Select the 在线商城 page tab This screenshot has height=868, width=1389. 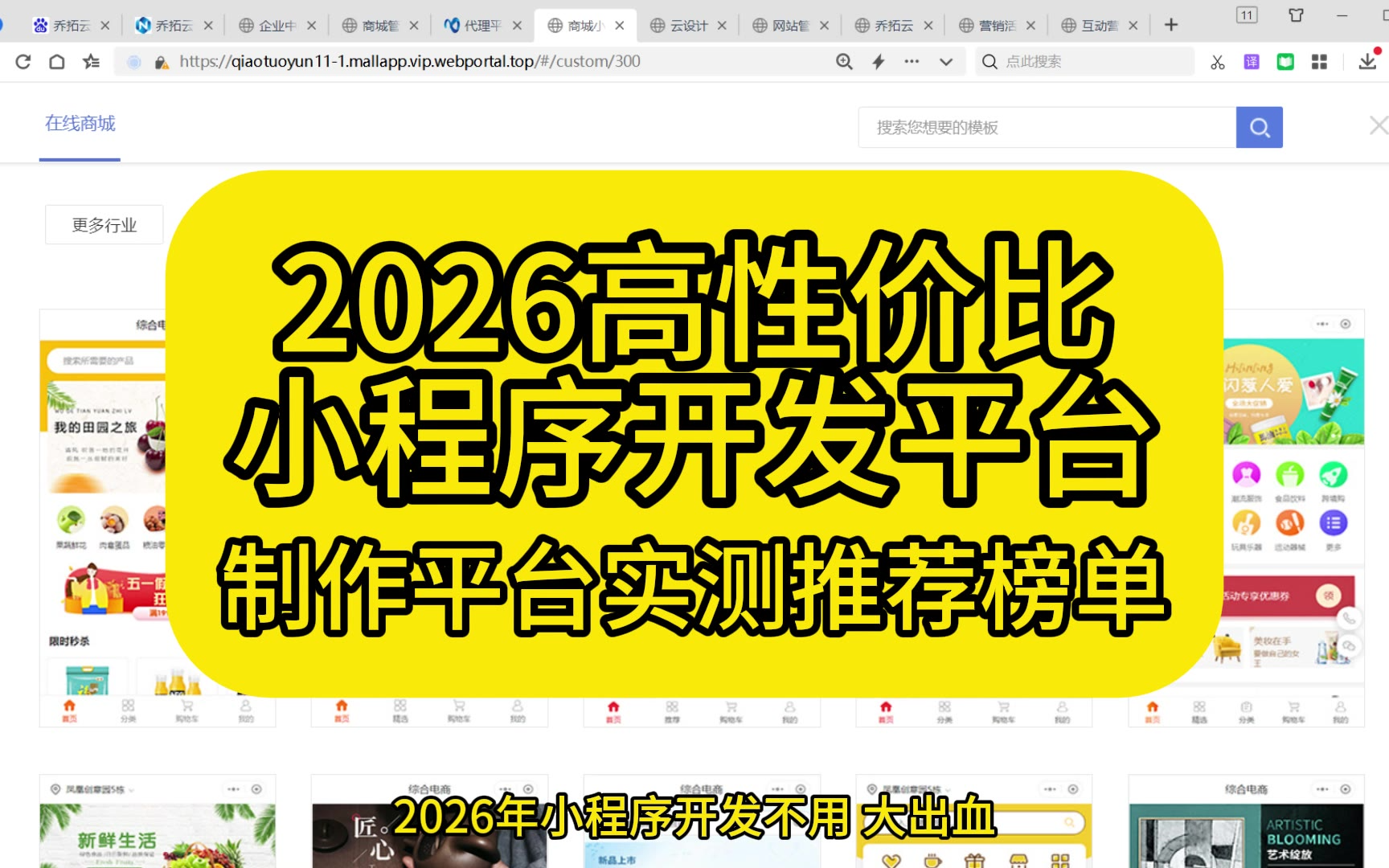tap(80, 124)
